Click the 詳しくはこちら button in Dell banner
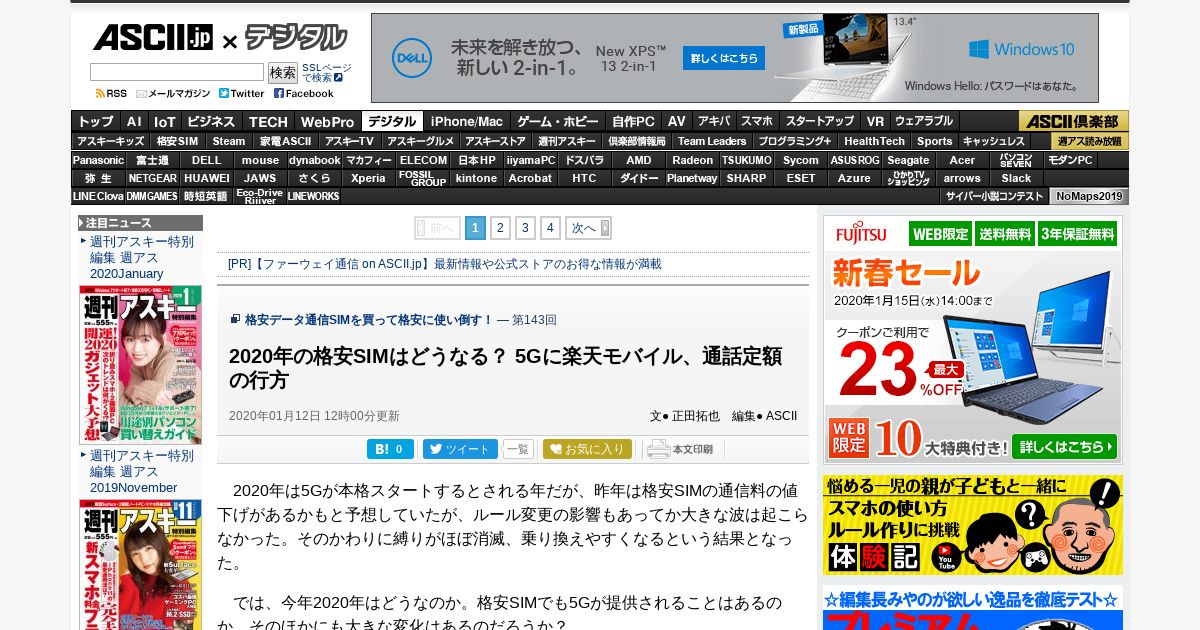Image resolution: width=1200 pixels, height=630 pixels. click(724, 58)
